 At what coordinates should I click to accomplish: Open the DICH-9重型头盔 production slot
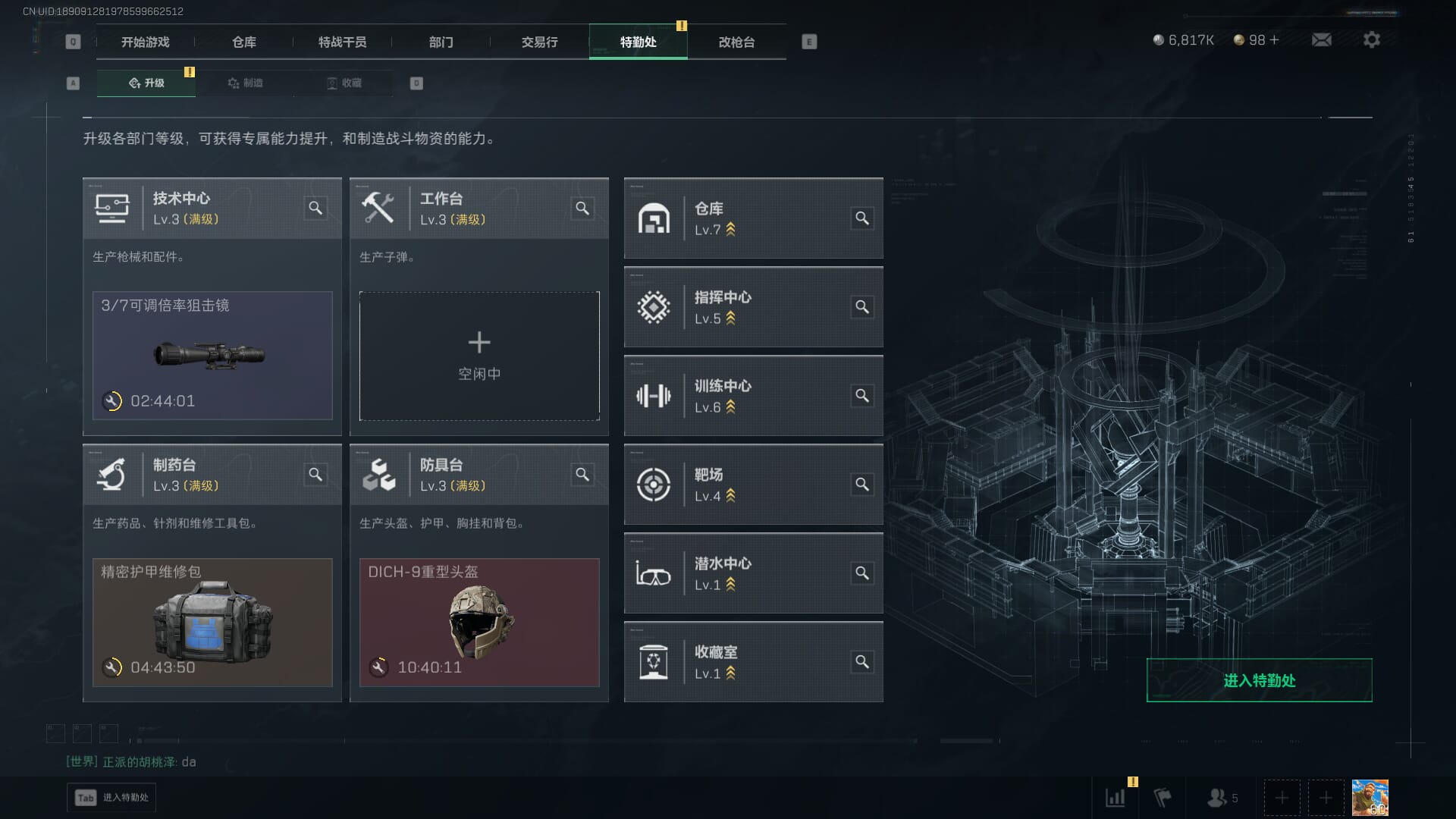(479, 623)
